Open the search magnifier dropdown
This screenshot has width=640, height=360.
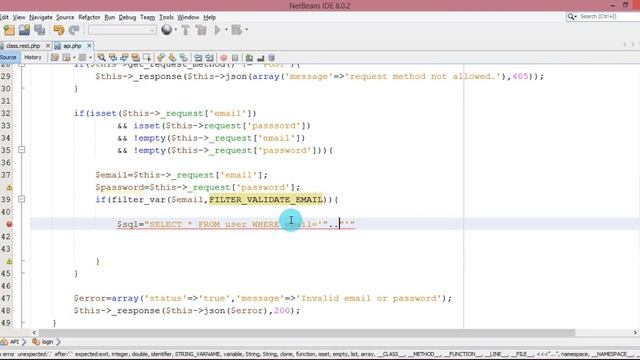572,16
